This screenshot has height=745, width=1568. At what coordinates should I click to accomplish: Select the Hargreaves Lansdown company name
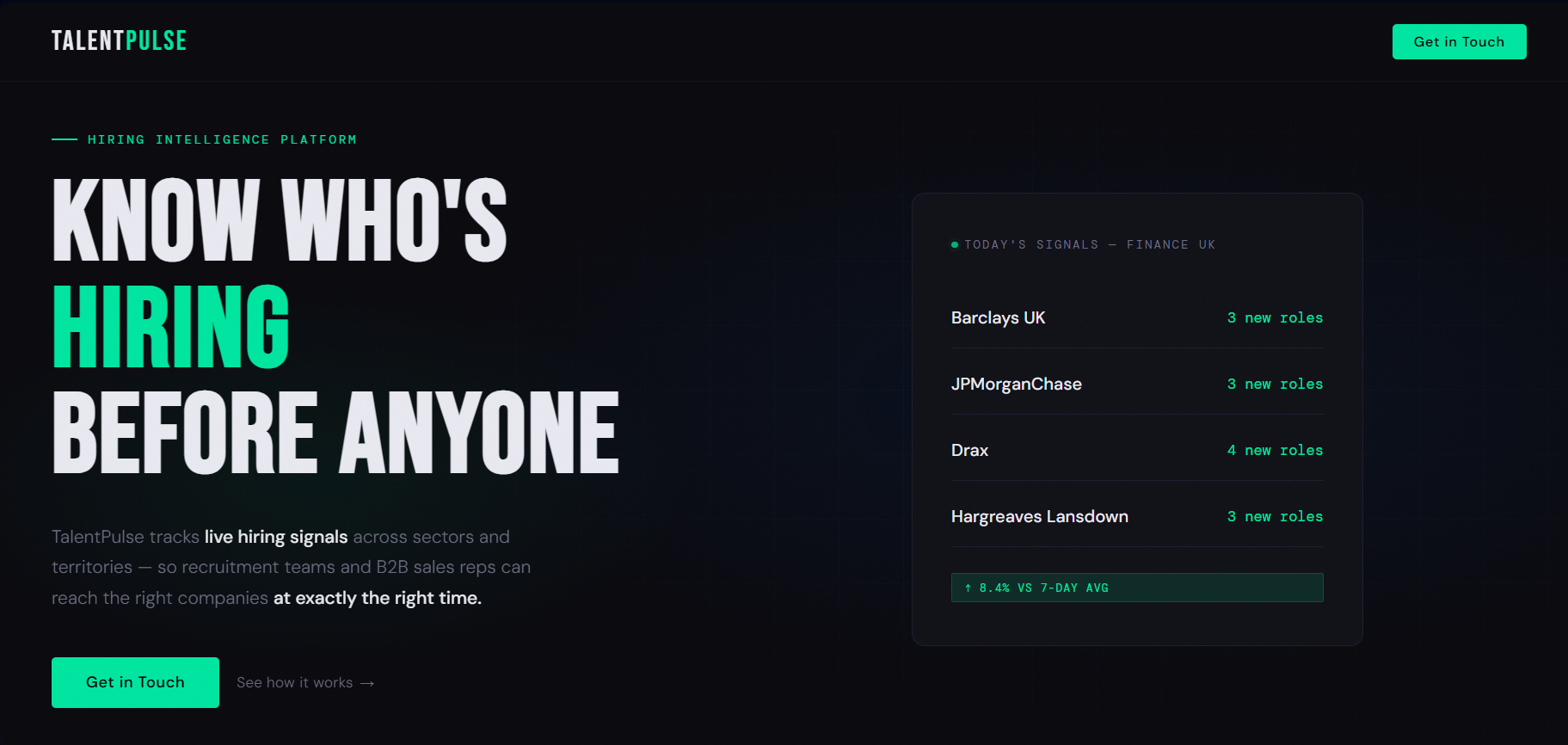(1040, 516)
